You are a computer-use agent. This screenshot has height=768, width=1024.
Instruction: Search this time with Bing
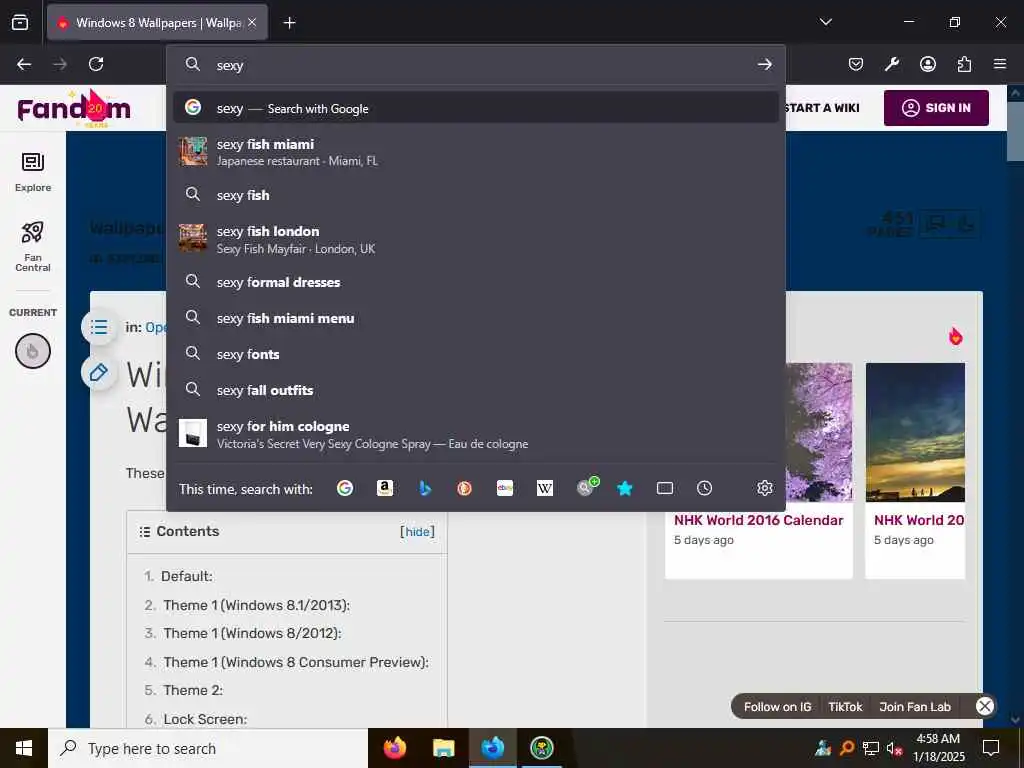[x=424, y=488]
